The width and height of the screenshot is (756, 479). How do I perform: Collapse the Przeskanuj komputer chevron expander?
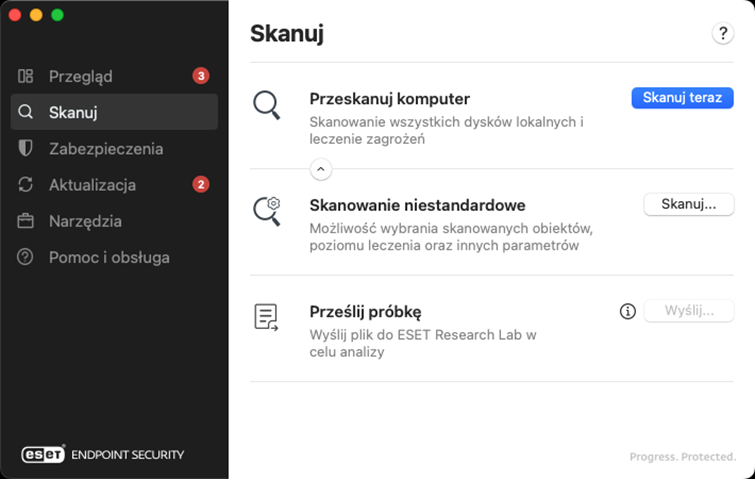pos(320,169)
